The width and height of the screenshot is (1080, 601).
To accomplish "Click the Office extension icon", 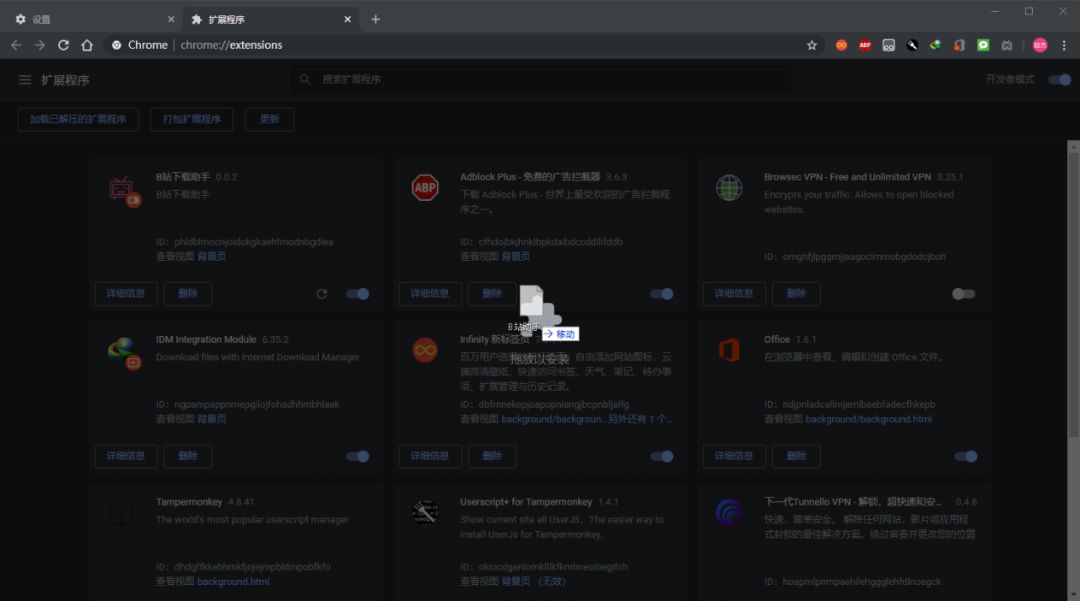I will tap(729, 350).
